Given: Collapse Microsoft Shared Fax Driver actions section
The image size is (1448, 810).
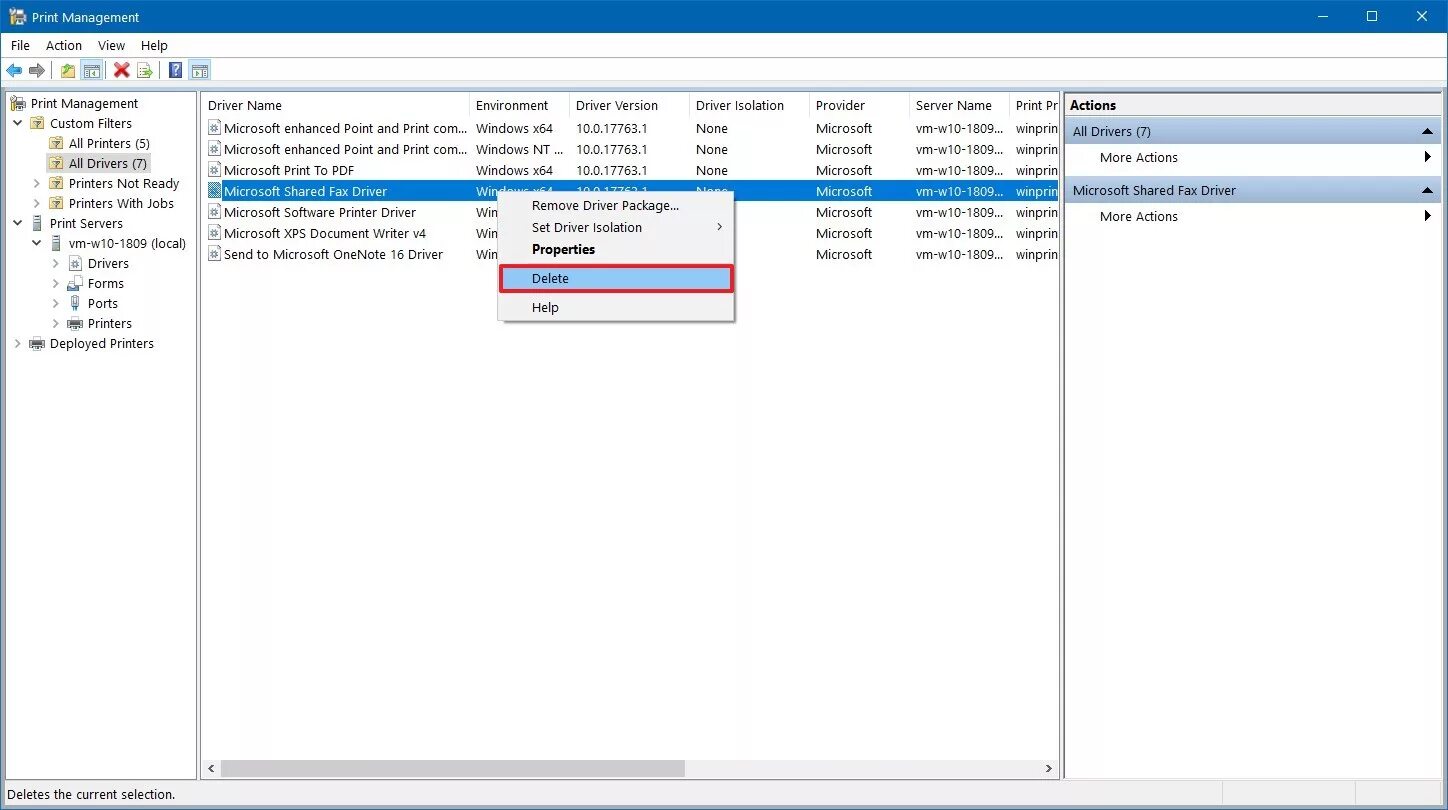Looking at the screenshot, I should click(1427, 191).
